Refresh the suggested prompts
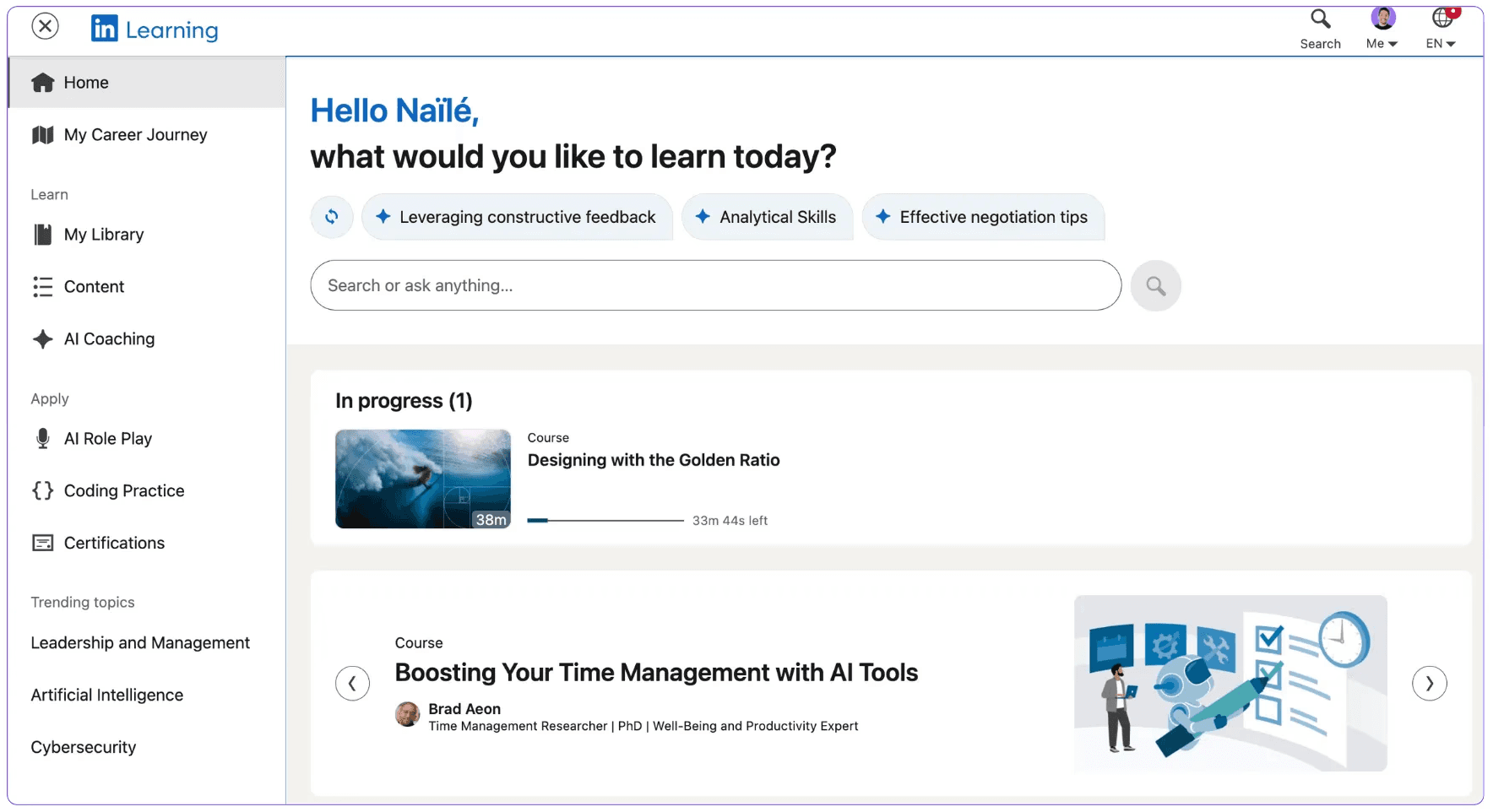The image size is (1493, 812). click(332, 217)
